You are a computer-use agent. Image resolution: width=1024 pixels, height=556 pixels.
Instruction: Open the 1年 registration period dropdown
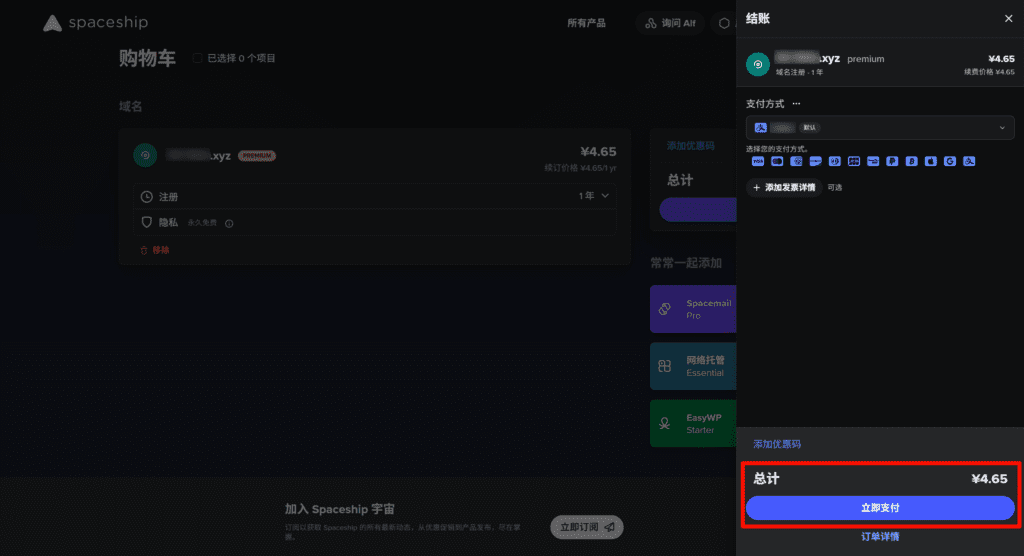[x=594, y=196]
